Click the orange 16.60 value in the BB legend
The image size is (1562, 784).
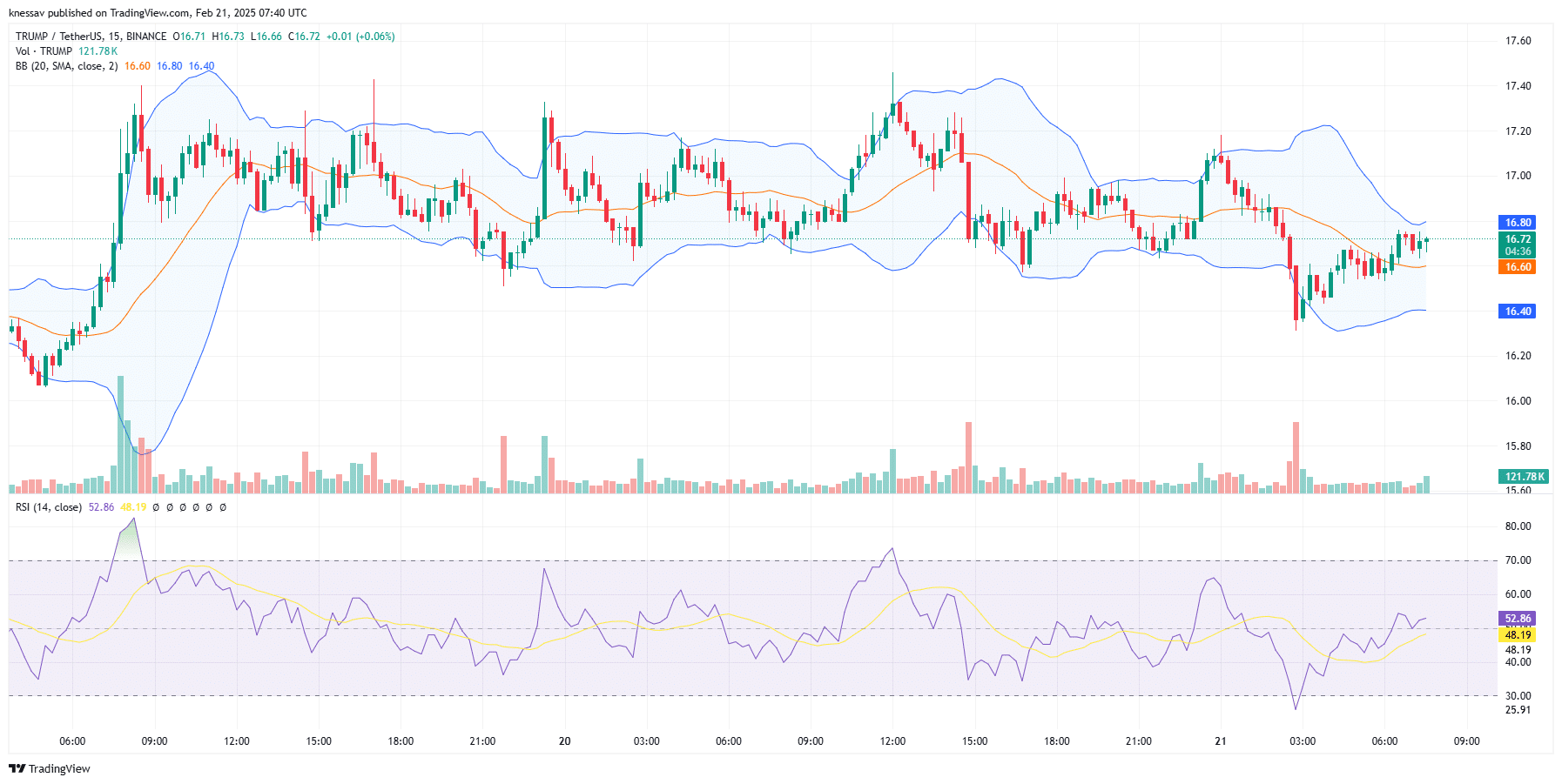point(137,66)
